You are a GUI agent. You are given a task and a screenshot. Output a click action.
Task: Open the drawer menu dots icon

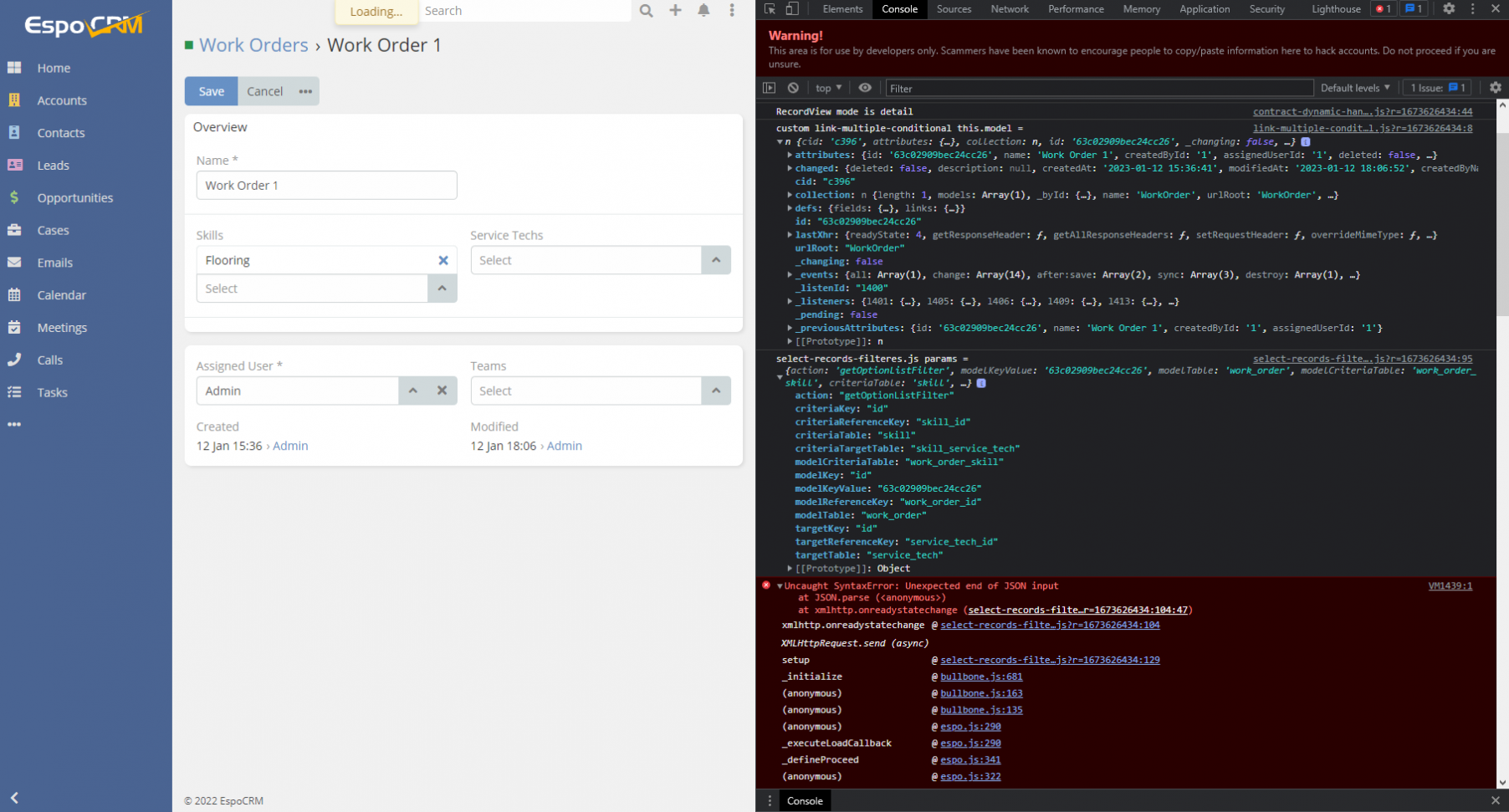pyautogui.click(x=770, y=800)
